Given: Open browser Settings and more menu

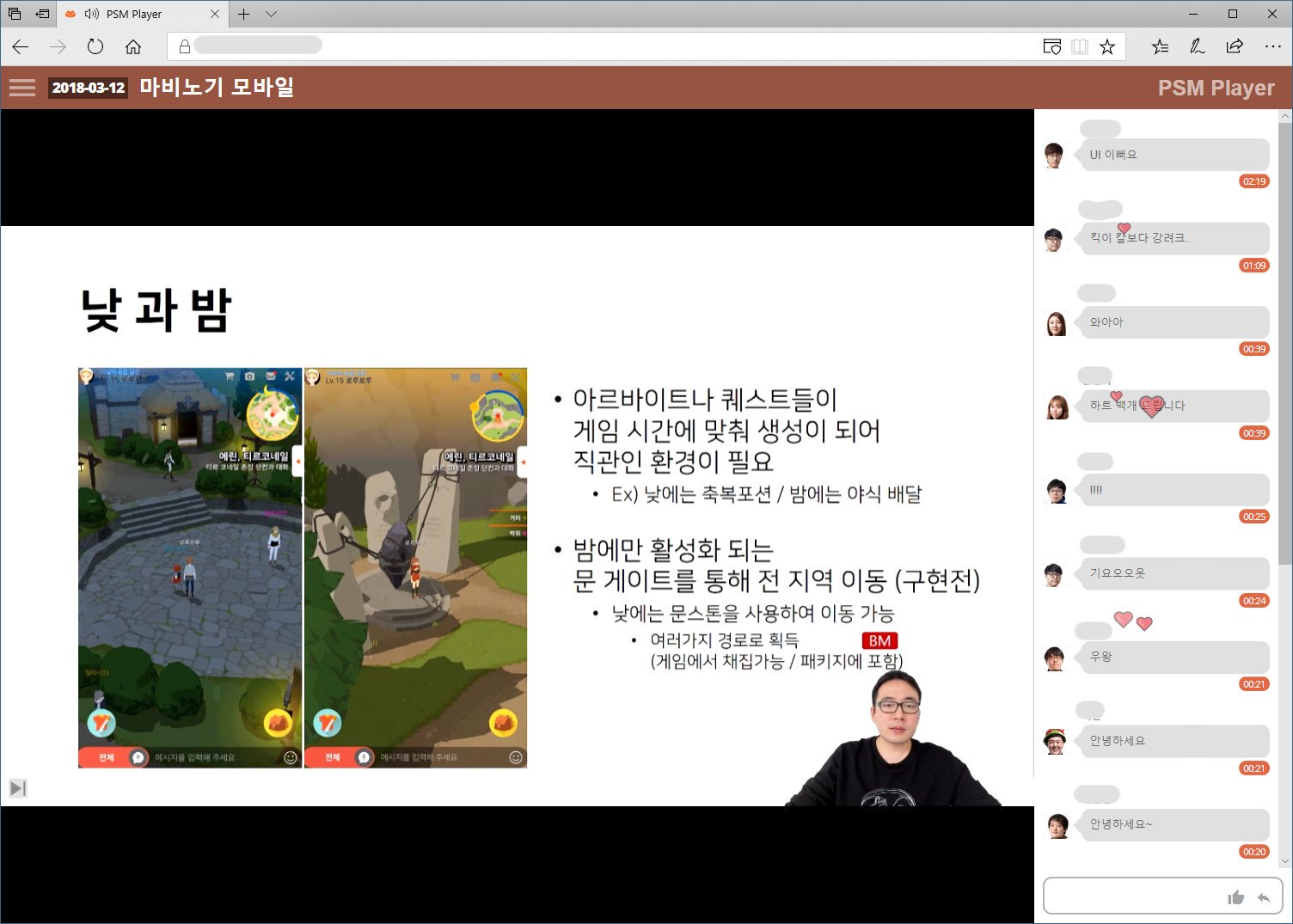Looking at the screenshot, I should [x=1272, y=47].
